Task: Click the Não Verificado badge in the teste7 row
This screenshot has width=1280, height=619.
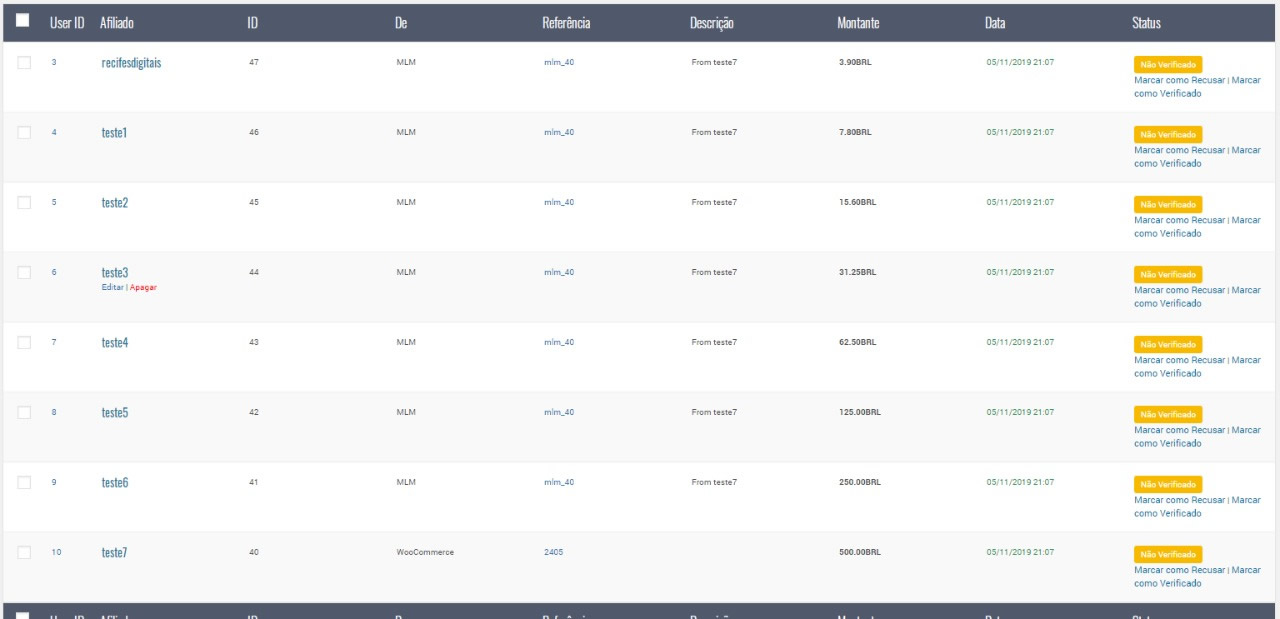Action: tap(1168, 554)
